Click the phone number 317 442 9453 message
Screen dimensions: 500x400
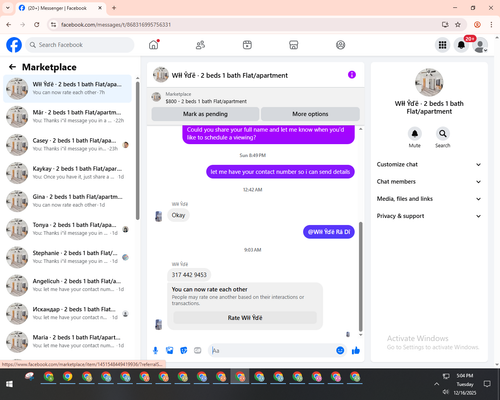189,275
